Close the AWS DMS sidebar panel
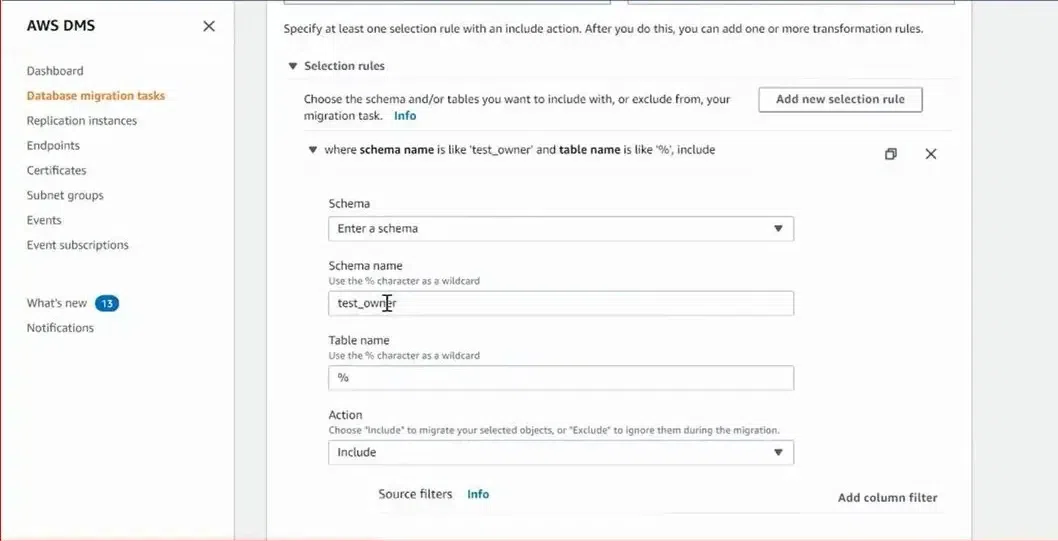Viewport: 1058px width, 541px height. pyautogui.click(x=209, y=26)
